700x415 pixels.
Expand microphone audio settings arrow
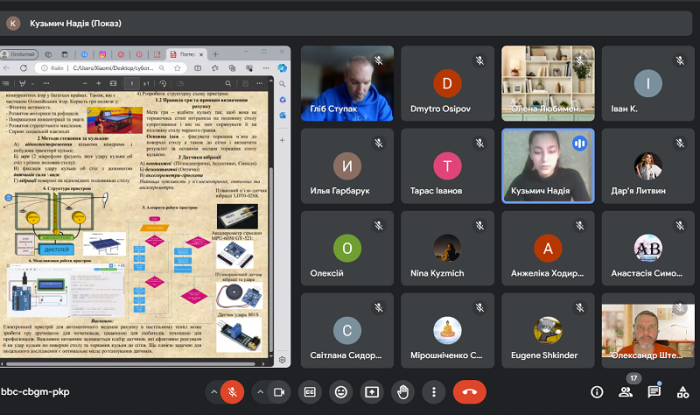tap(211, 392)
